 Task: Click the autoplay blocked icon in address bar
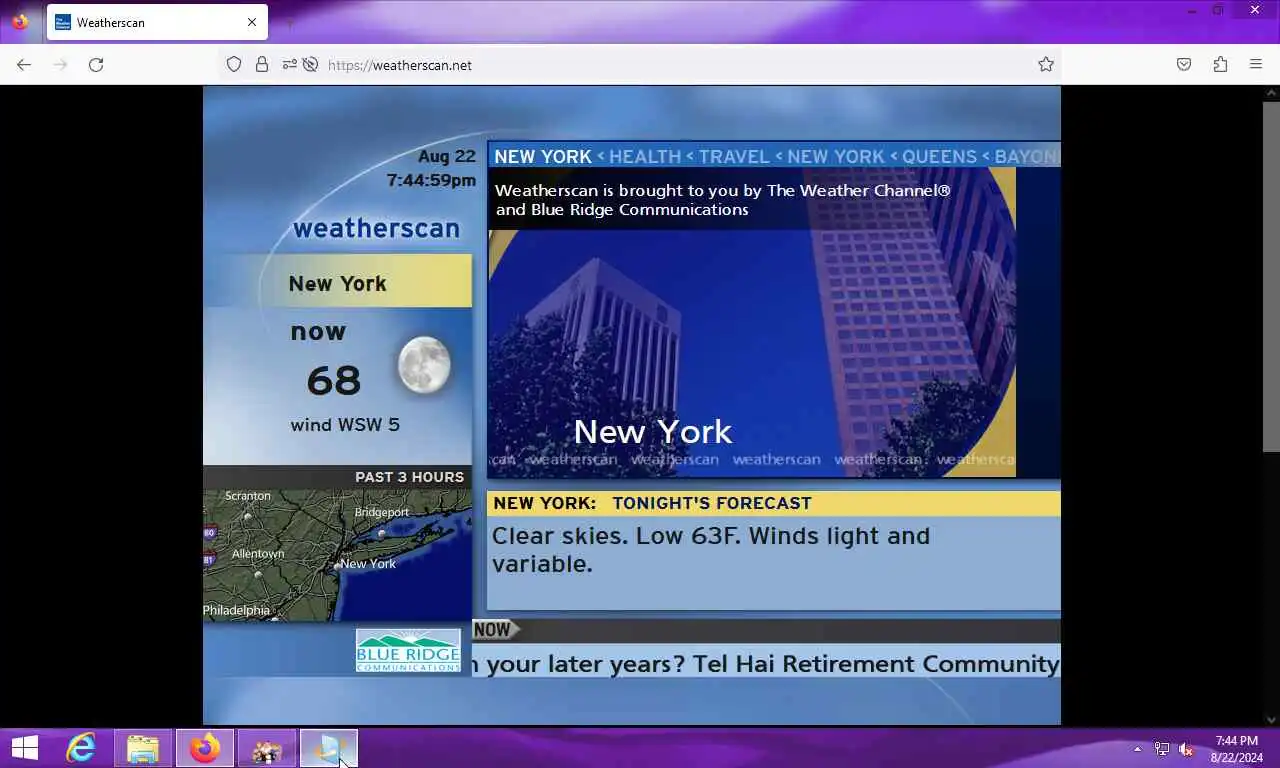pyautogui.click(x=310, y=64)
